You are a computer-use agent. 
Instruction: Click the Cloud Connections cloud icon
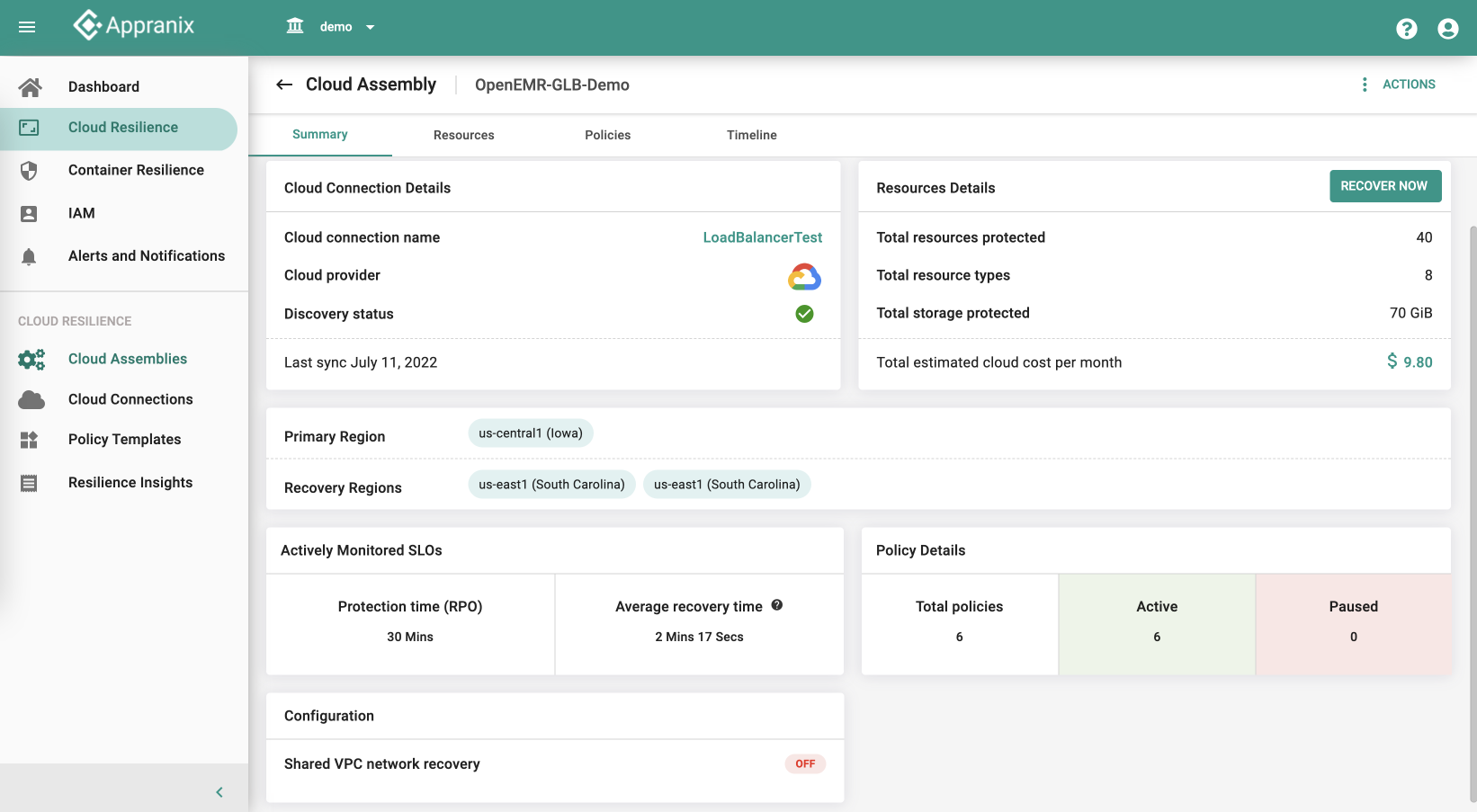(x=31, y=400)
